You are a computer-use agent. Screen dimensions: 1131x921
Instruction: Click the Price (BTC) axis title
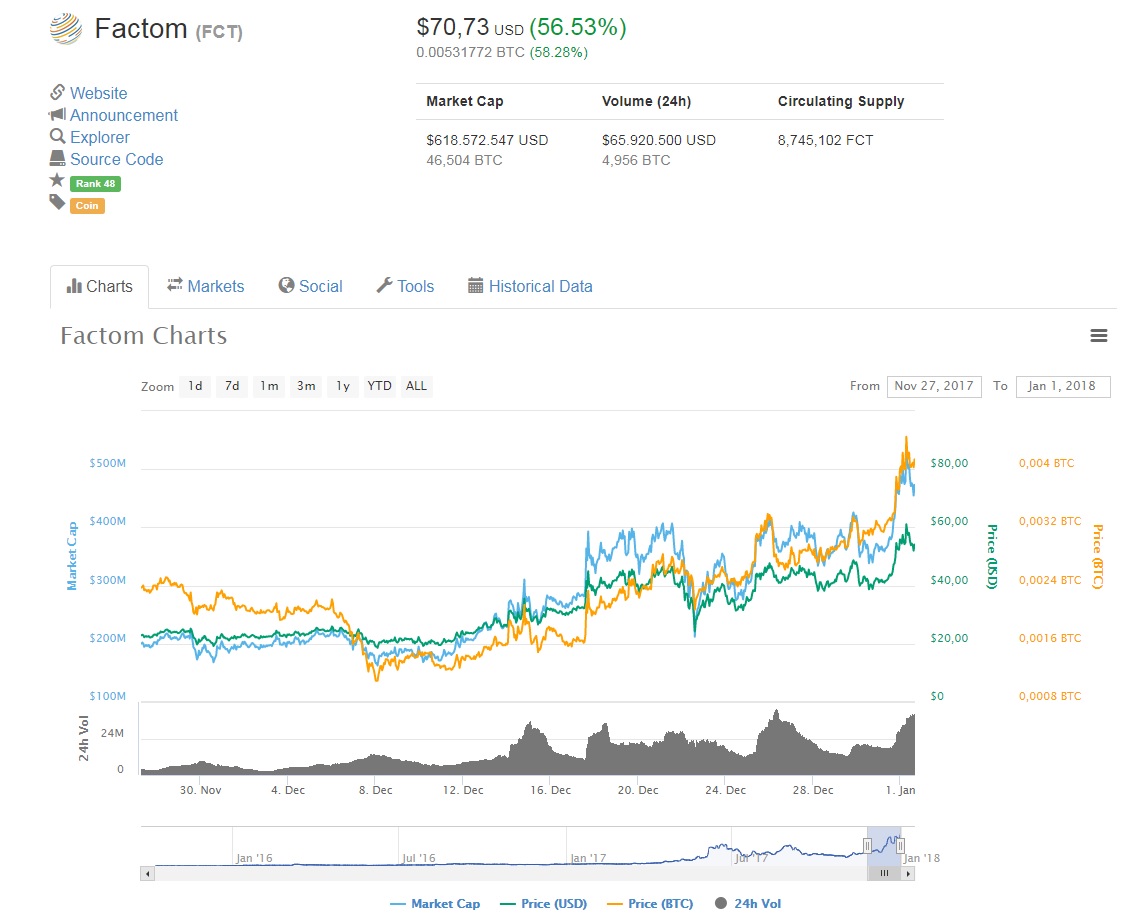pyautogui.click(x=1097, y=556)
